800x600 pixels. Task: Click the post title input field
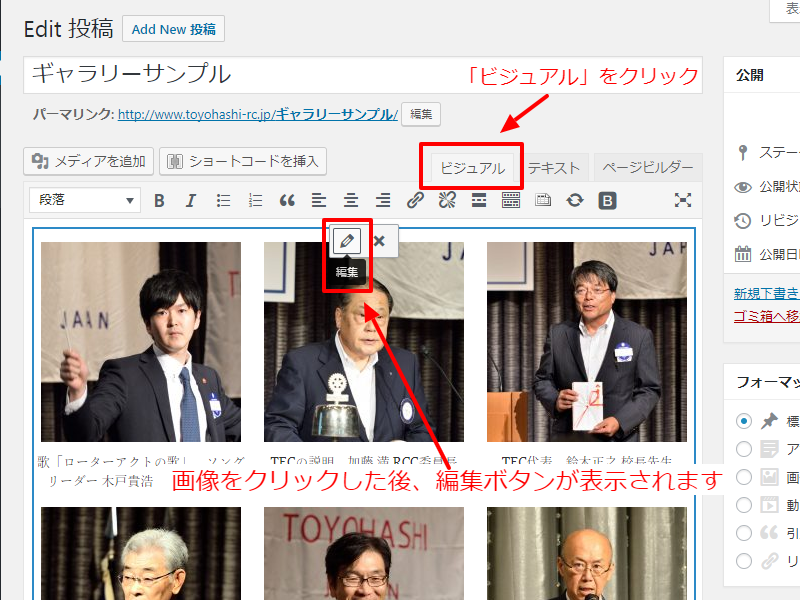pos(362,75)
